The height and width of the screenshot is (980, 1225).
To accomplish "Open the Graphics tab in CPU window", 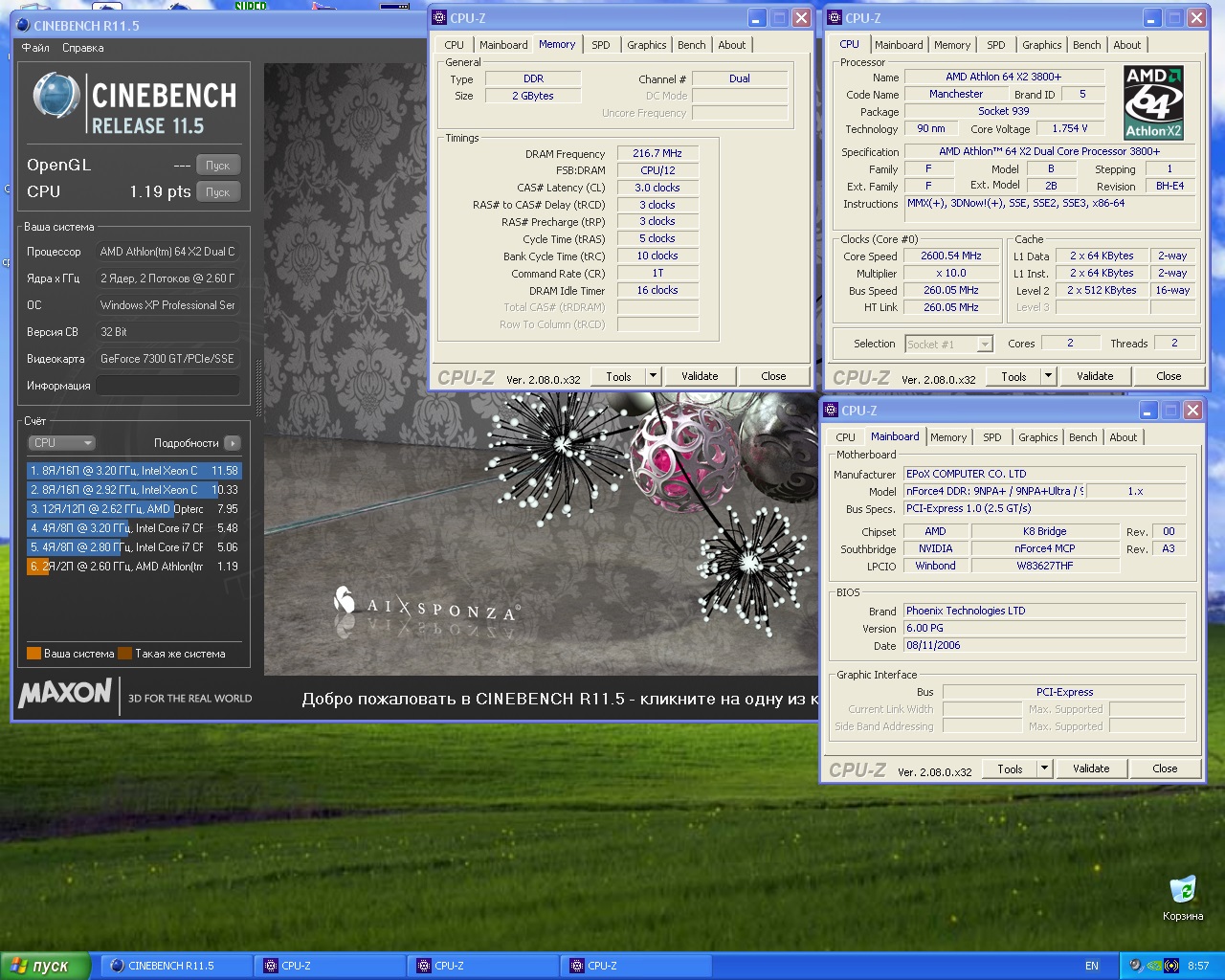I will [1041, 45].
